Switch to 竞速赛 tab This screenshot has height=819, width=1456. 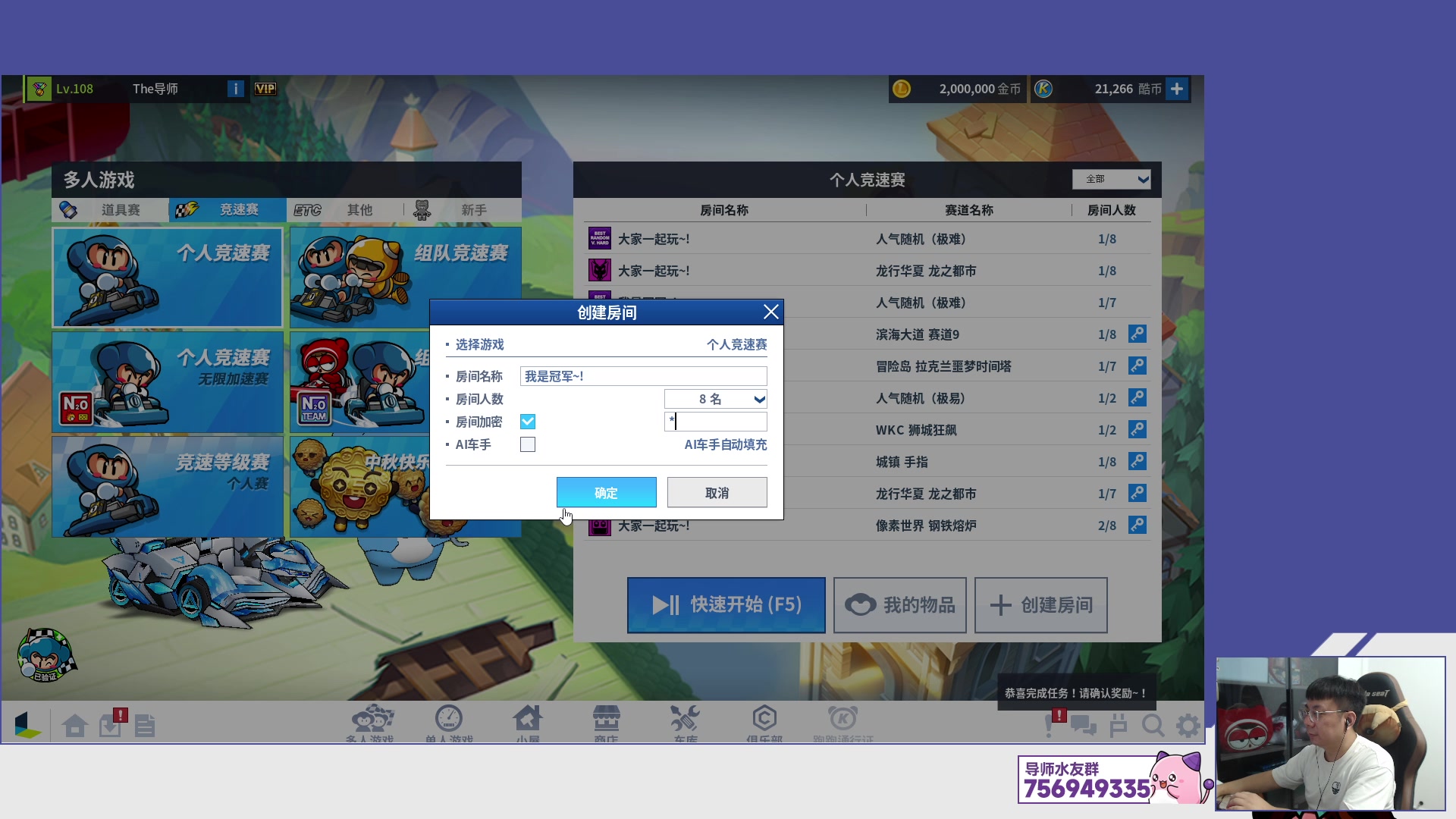227,210
